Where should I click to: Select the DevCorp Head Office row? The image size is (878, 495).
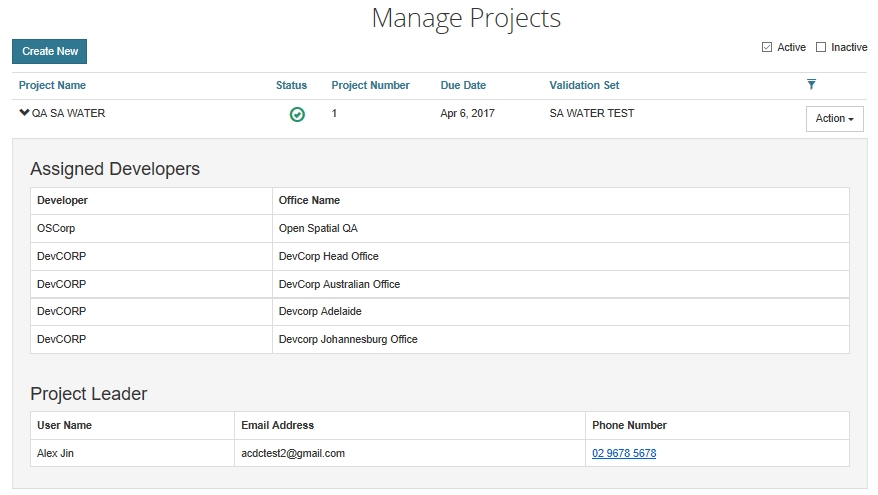click(x=328, y=257)
